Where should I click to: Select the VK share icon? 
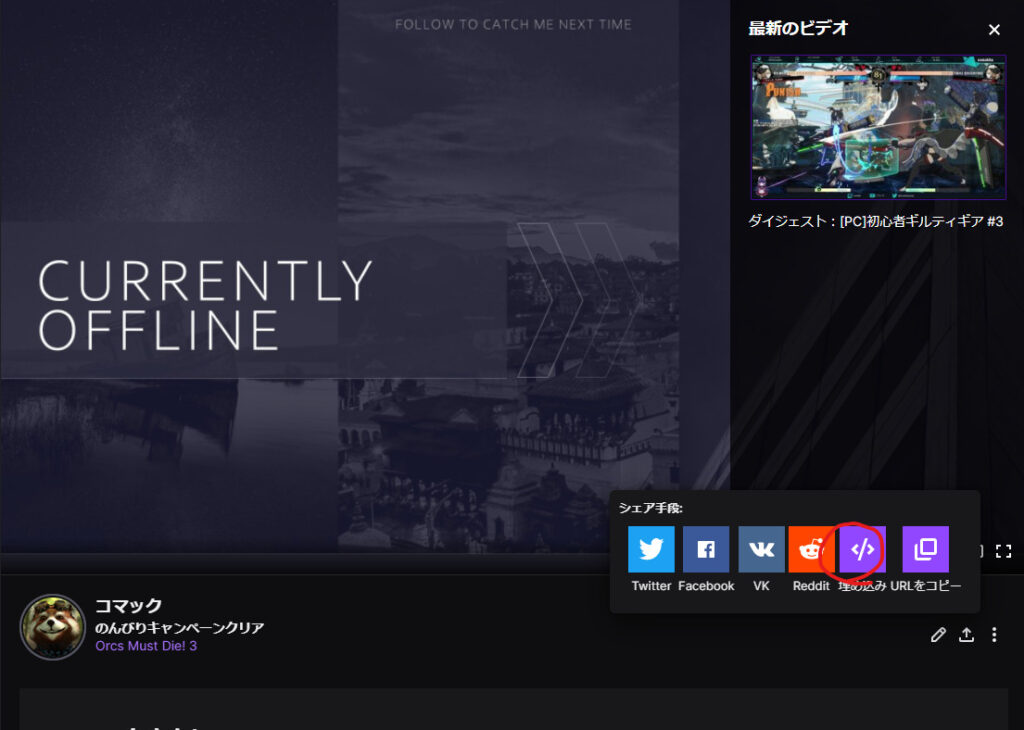click(x=761, y=549)
